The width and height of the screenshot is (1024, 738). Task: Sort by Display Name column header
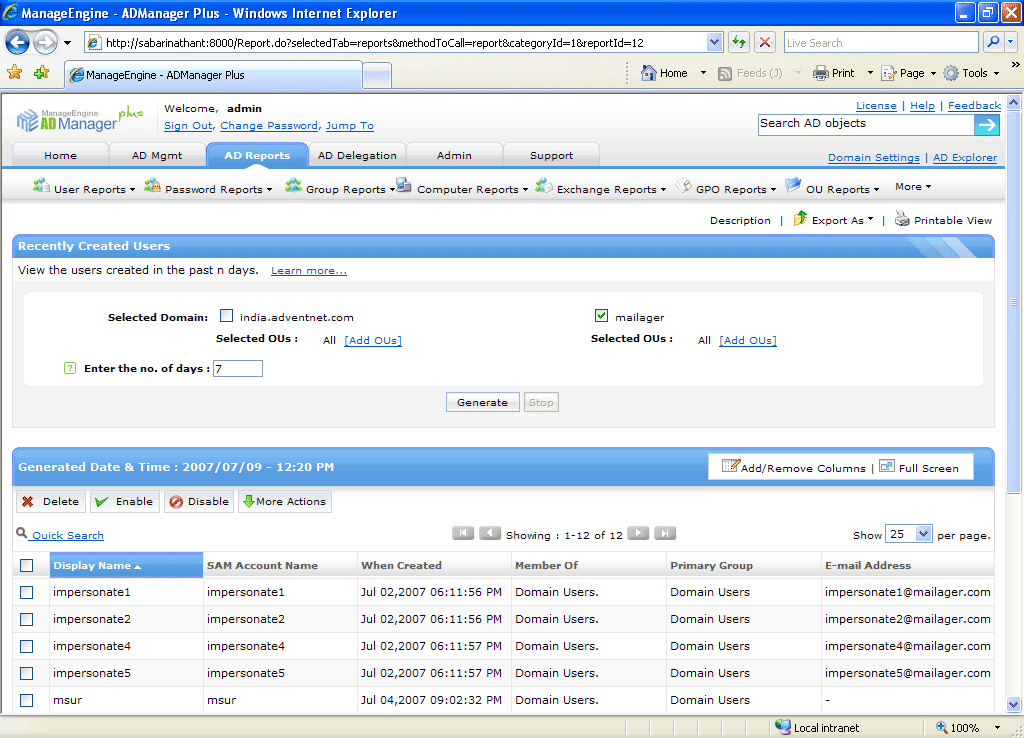click(x=126, y=566)
